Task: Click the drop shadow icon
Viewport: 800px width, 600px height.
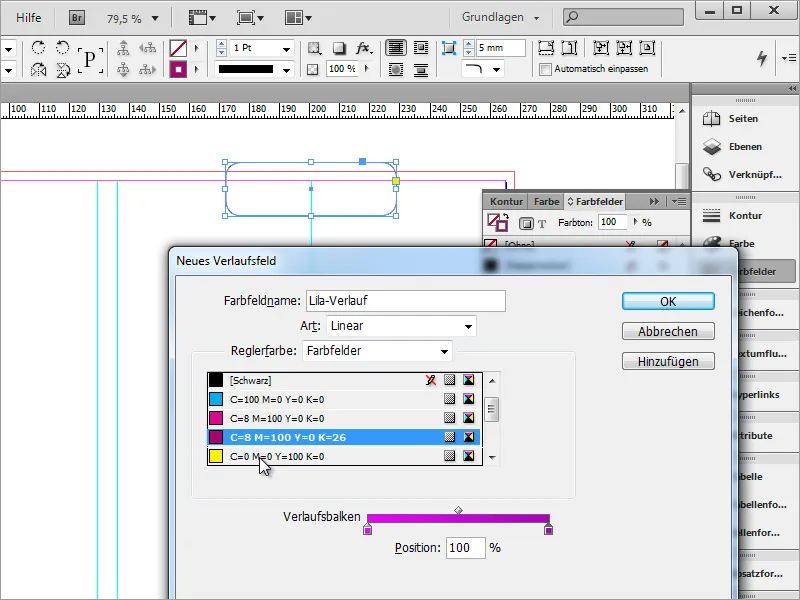Action: click(x=339, y=48)
